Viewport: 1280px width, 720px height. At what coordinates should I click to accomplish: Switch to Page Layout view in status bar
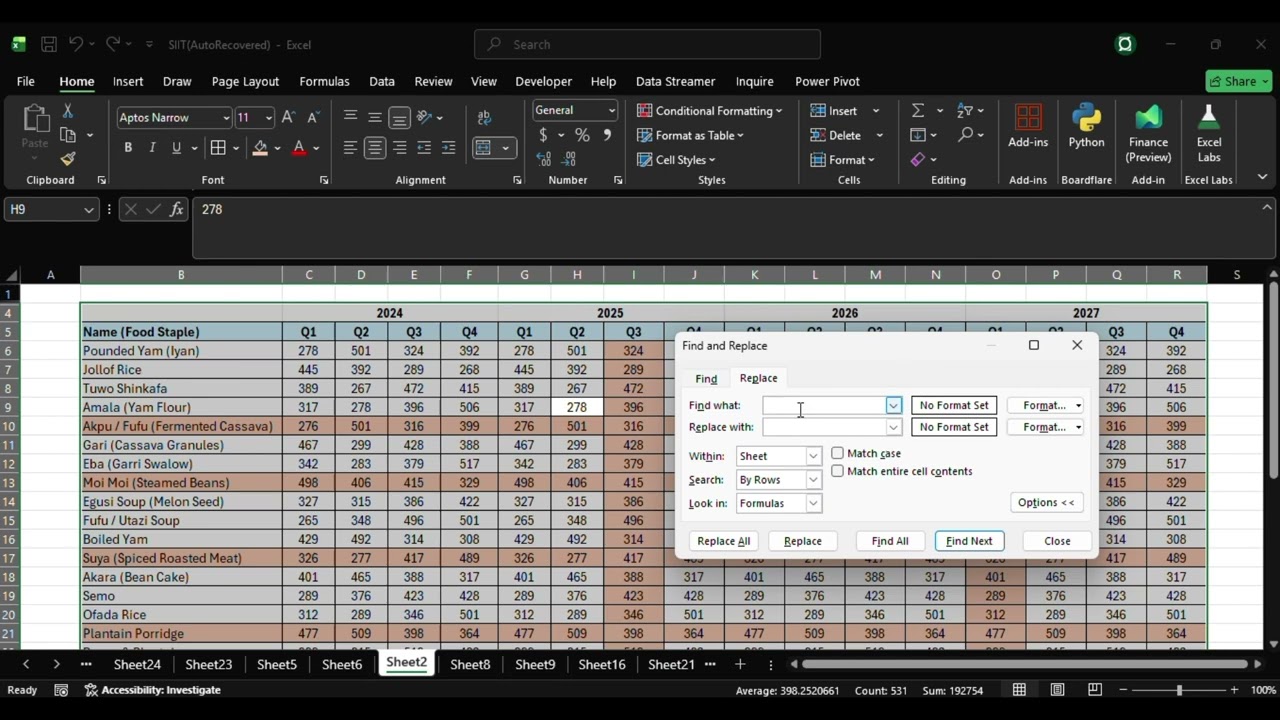[x=1057, y=690]
